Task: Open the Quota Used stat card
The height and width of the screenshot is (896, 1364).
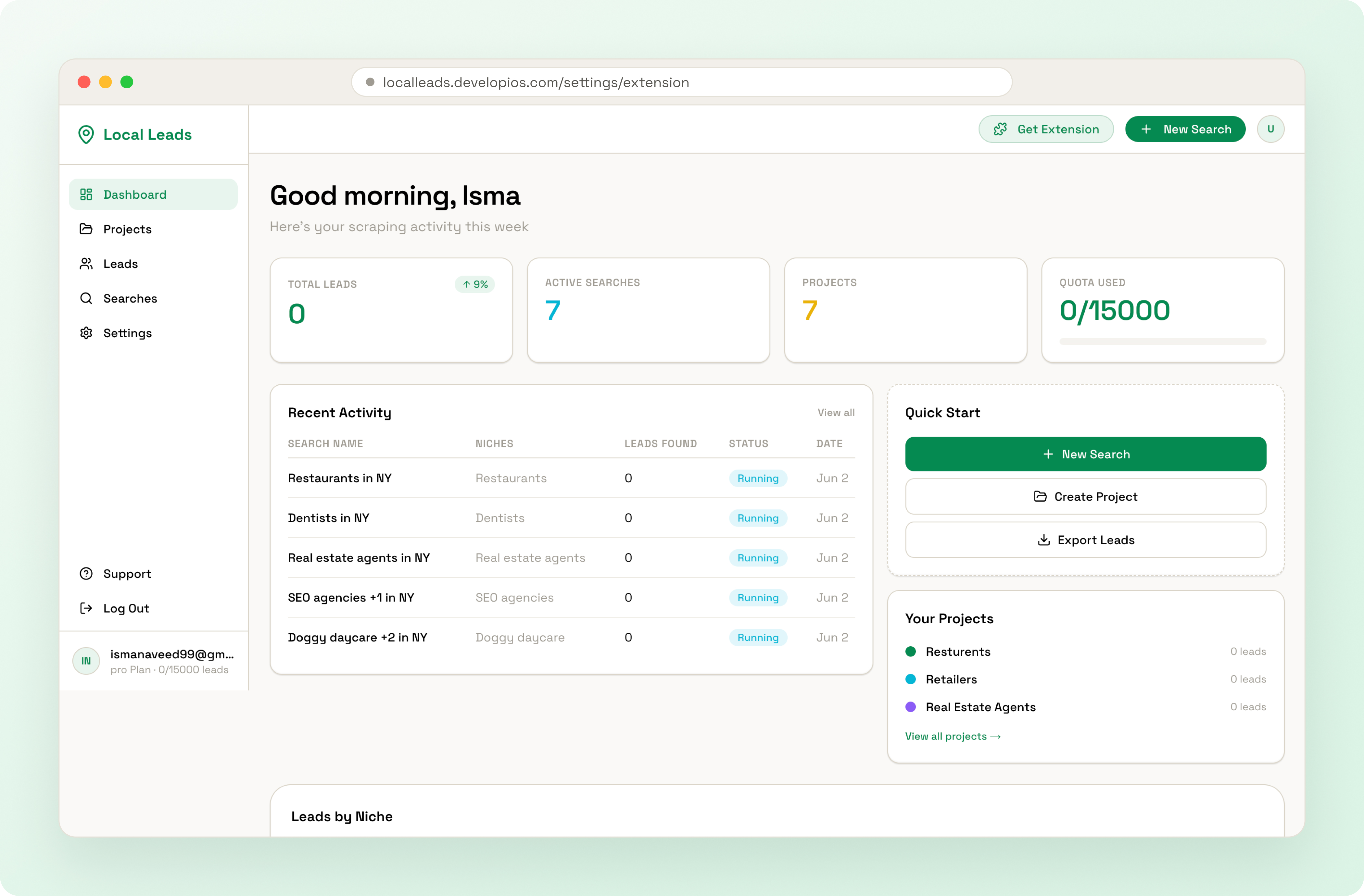Action: [1163, 310]
